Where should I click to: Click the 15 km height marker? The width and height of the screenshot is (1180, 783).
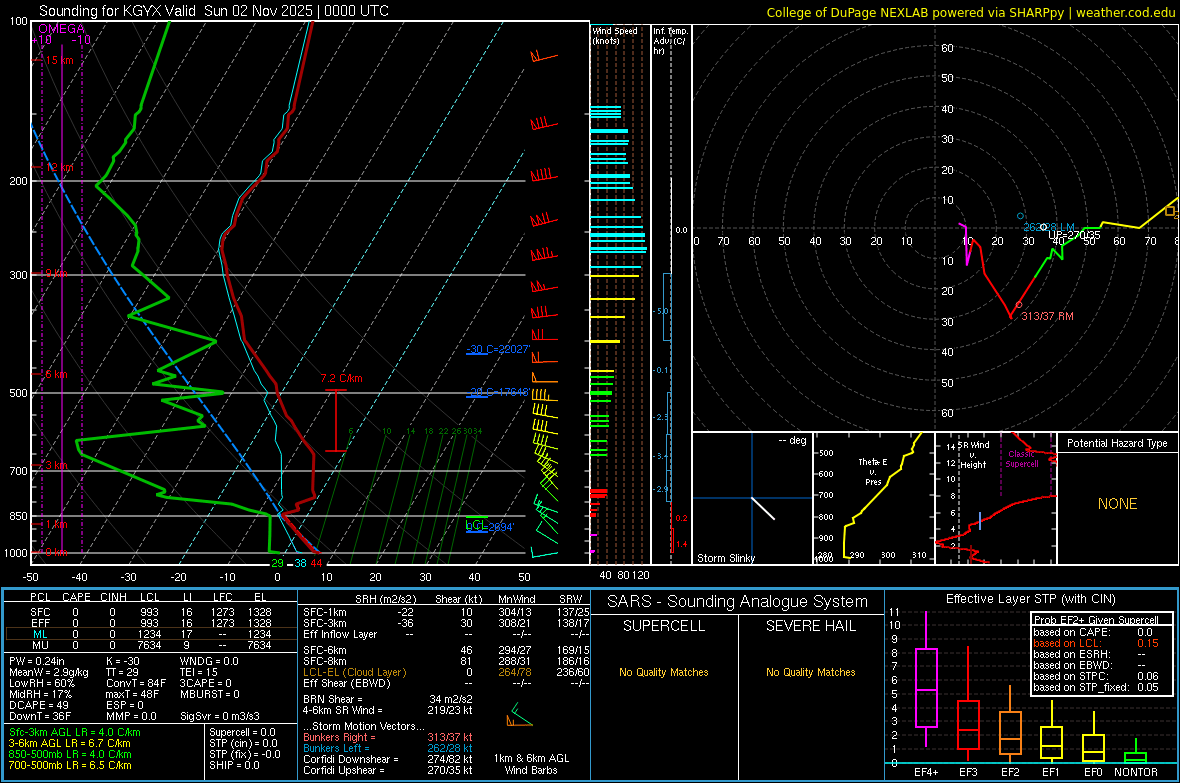coord(59,60)
